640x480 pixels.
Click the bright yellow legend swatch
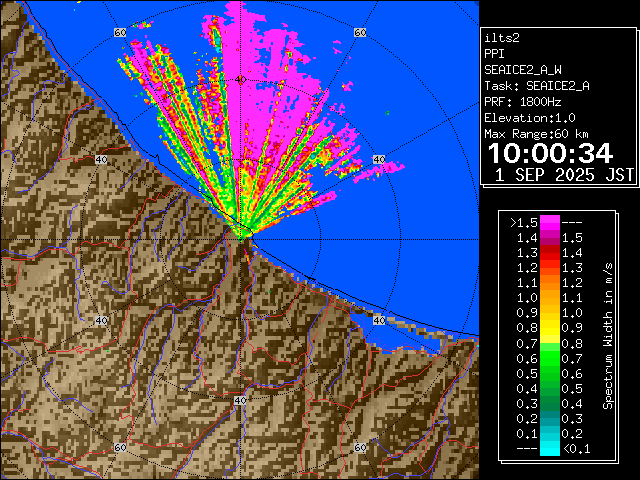coord(549,328)
